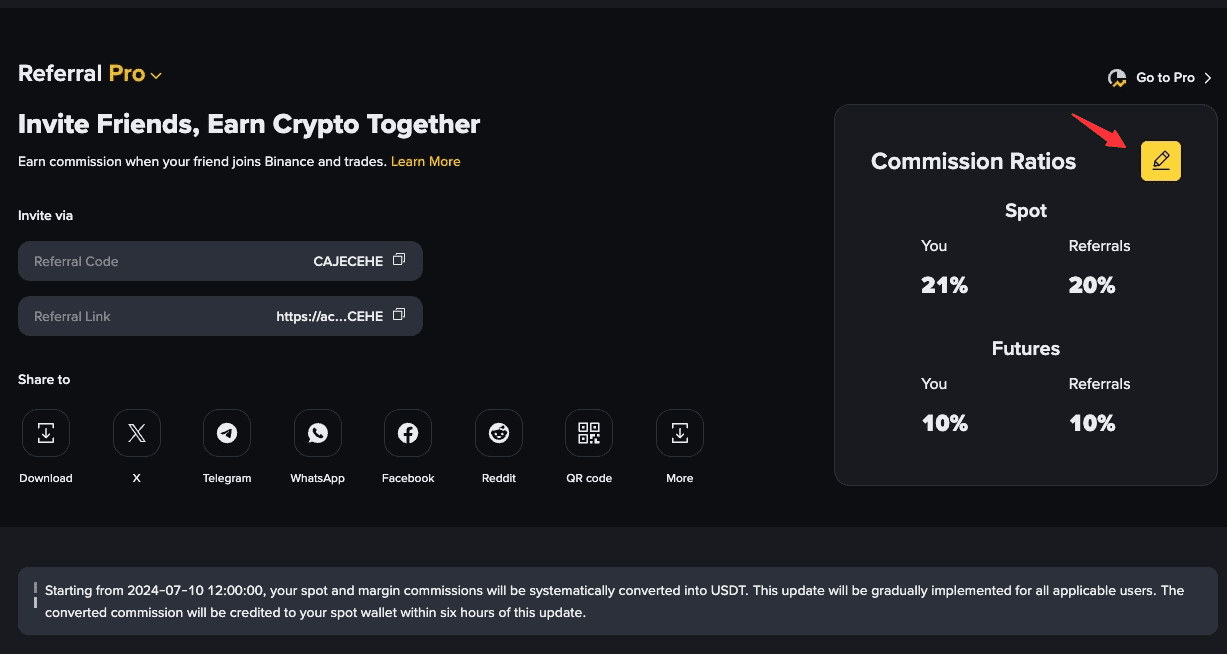Click the Go to Pro arrow chevron
The height and width of the screenshot is (654, 1227).
(1207, 78)
